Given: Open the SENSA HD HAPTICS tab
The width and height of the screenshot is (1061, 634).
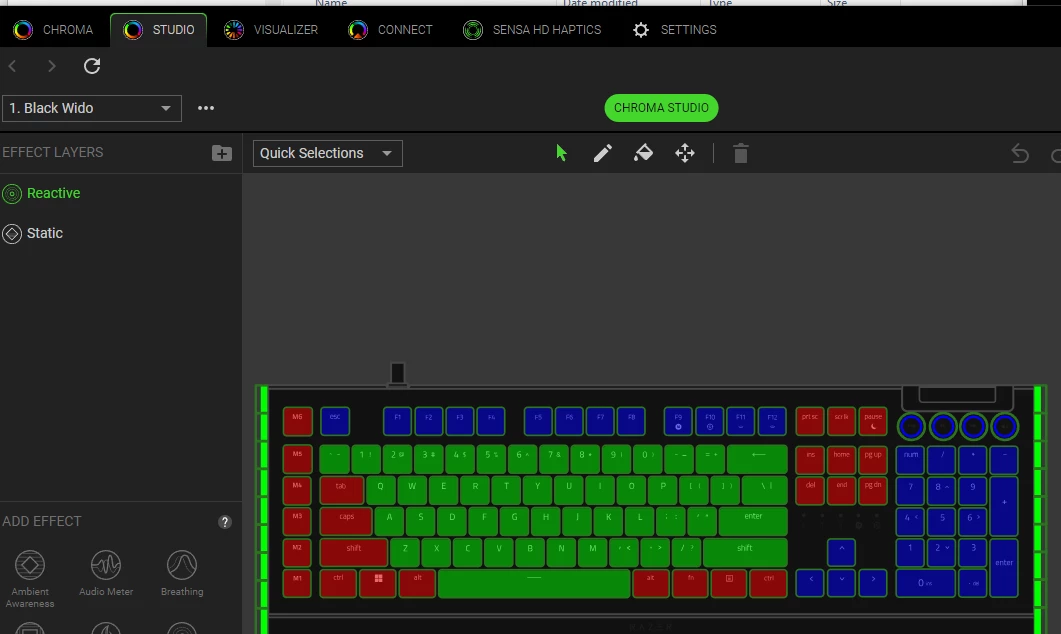Looking at the screenshot, I should [x=532, y=30].
